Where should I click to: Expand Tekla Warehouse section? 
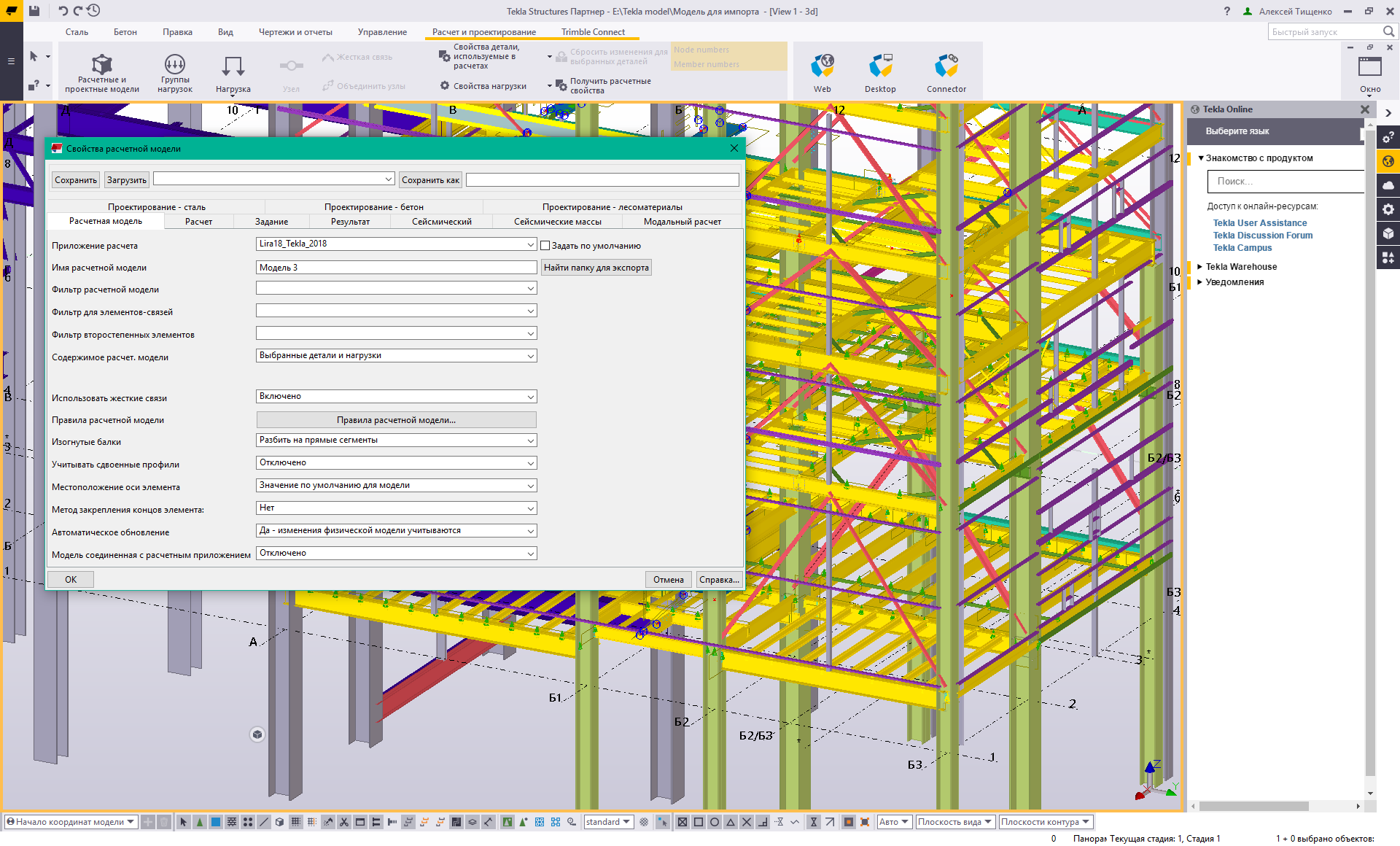[1240, 267]
